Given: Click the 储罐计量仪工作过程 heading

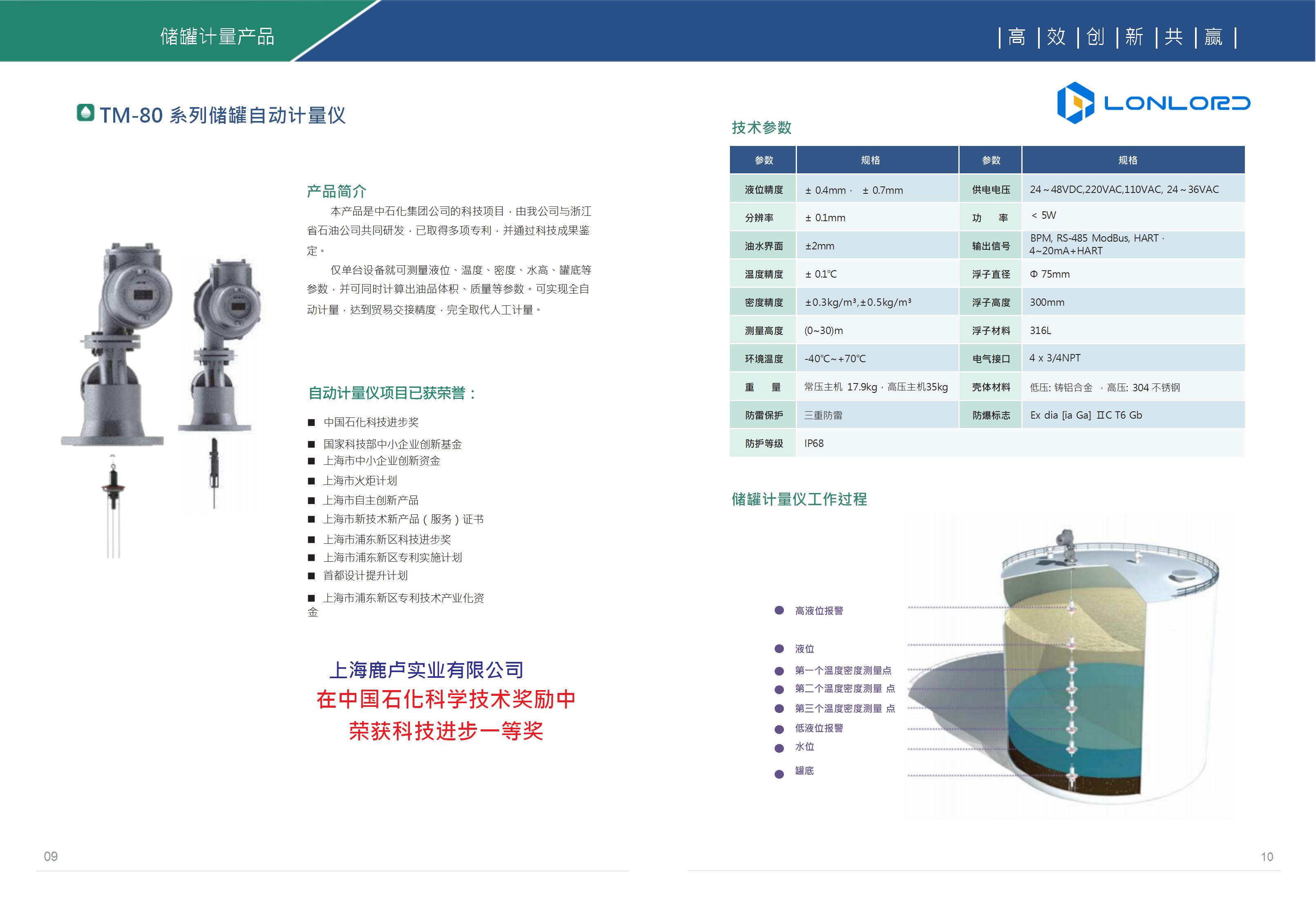Looking at the screenshot, I should 799,499.
